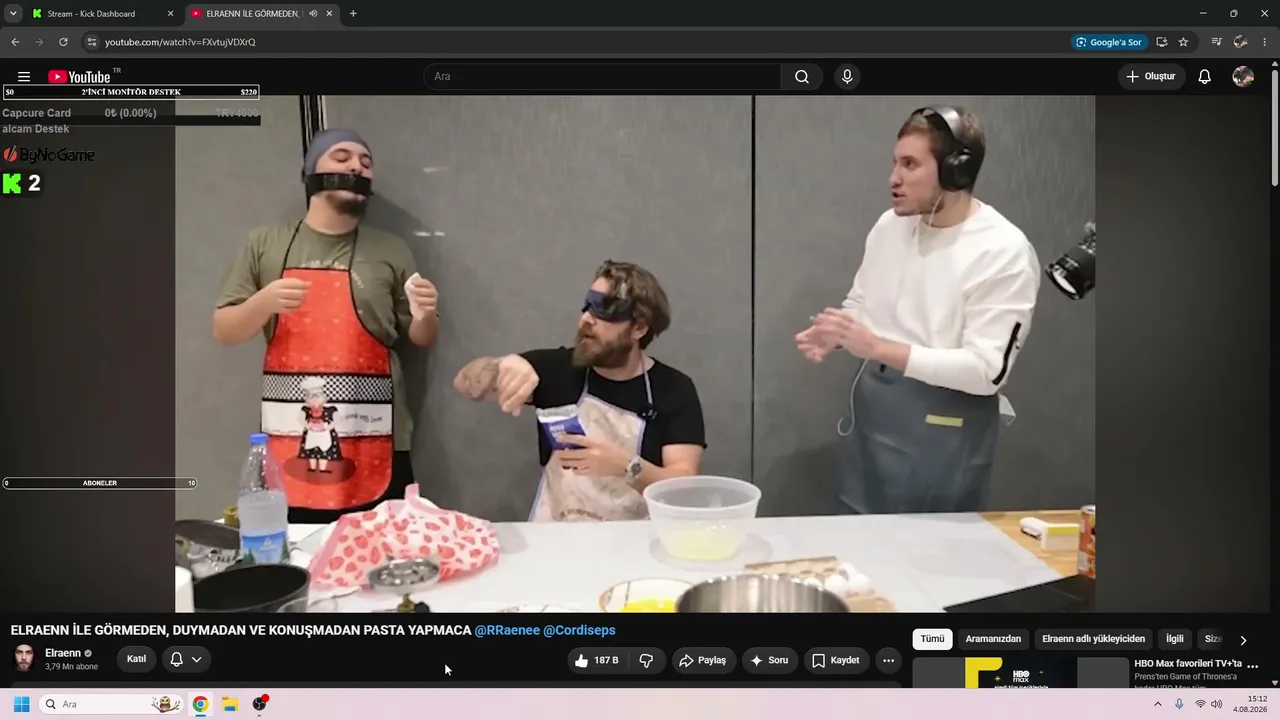Go back to the previous page

tap(15, 42)
